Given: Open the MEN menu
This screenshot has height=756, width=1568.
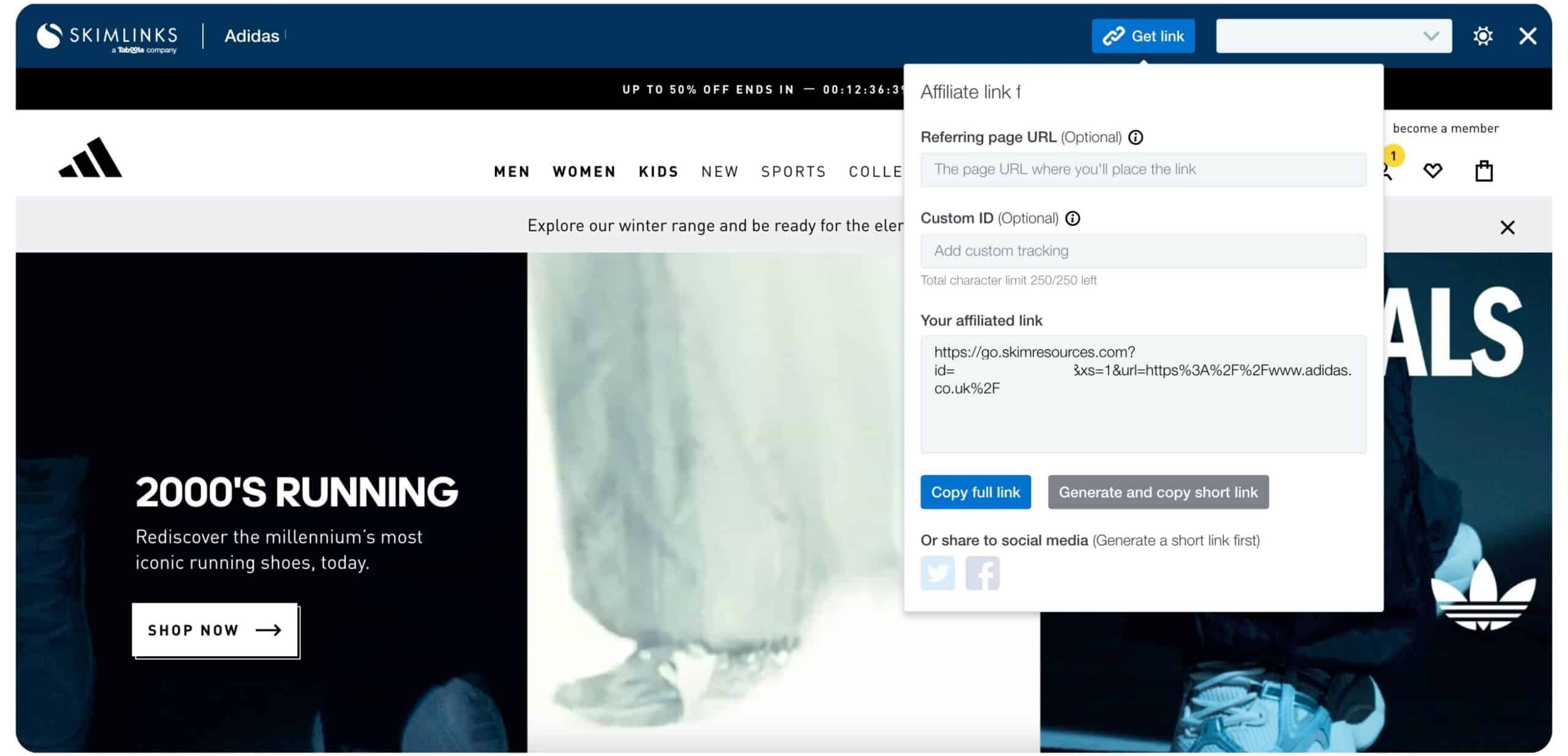Looking at the screenshot, I should [512, 171].
